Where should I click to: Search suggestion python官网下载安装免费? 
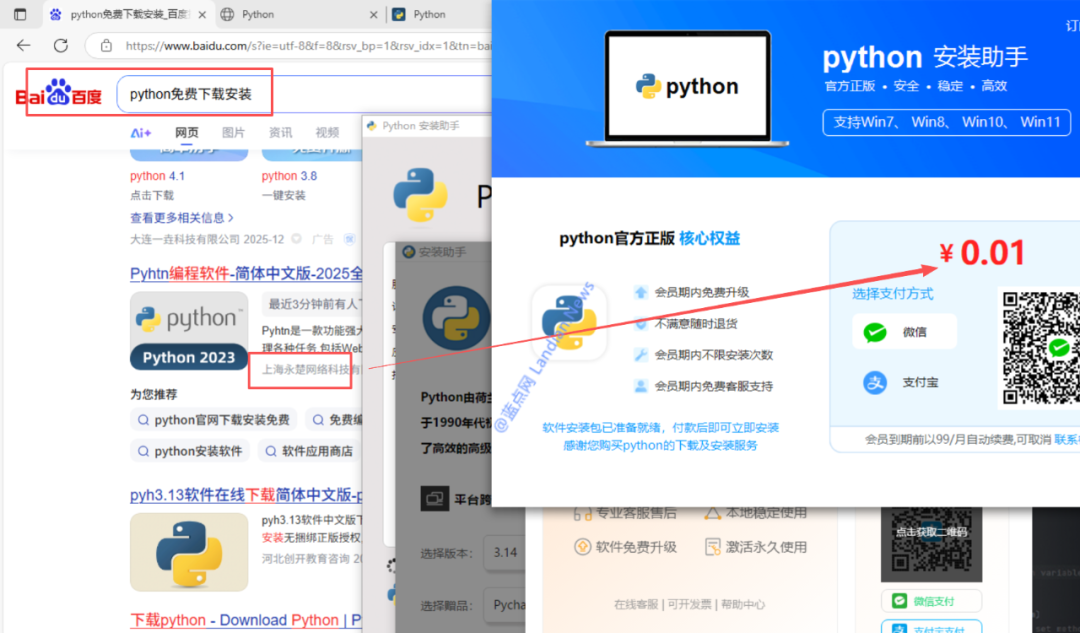[x=214, y=419]
